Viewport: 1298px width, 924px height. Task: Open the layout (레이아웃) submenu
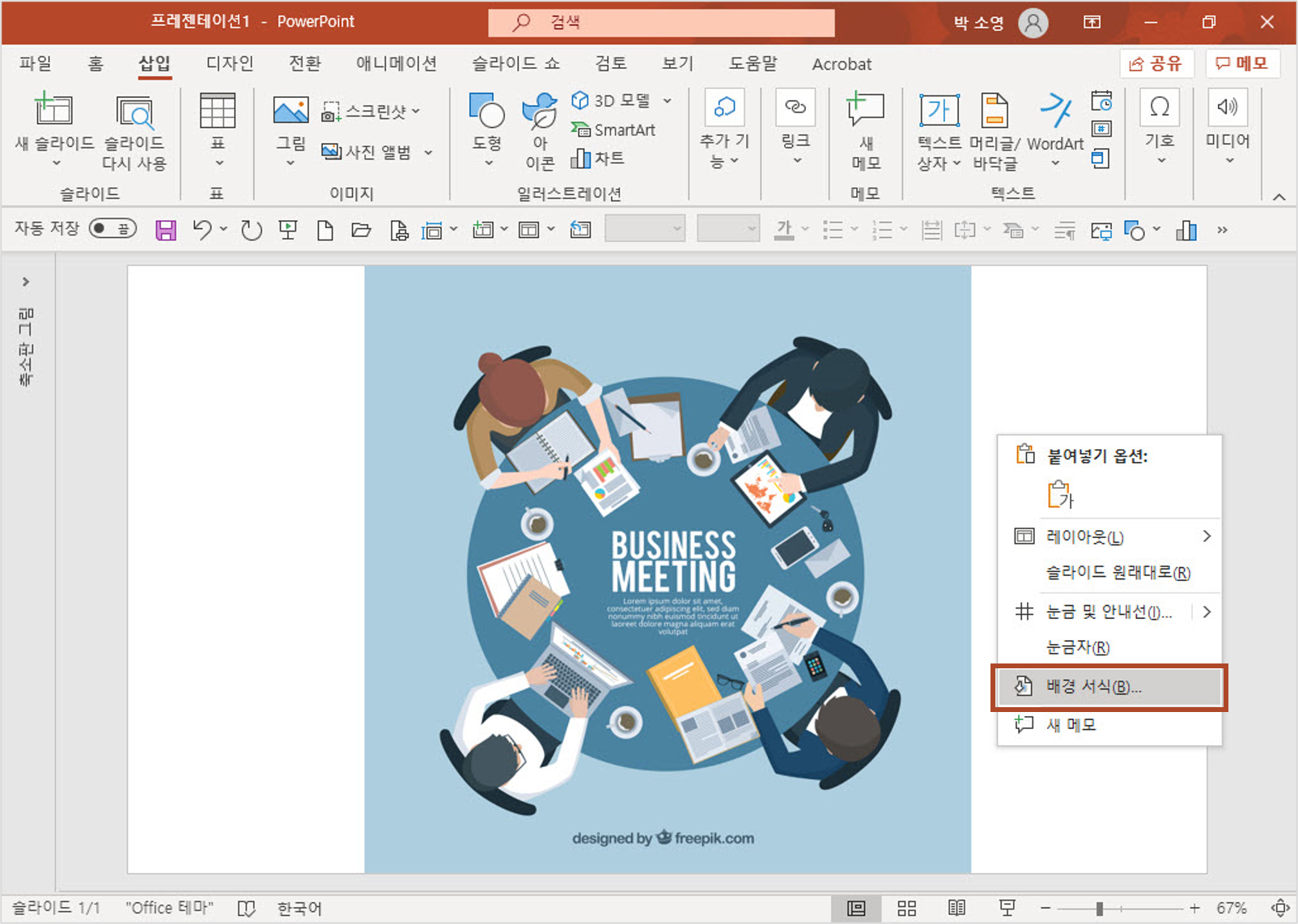[x=1109, y=536]
